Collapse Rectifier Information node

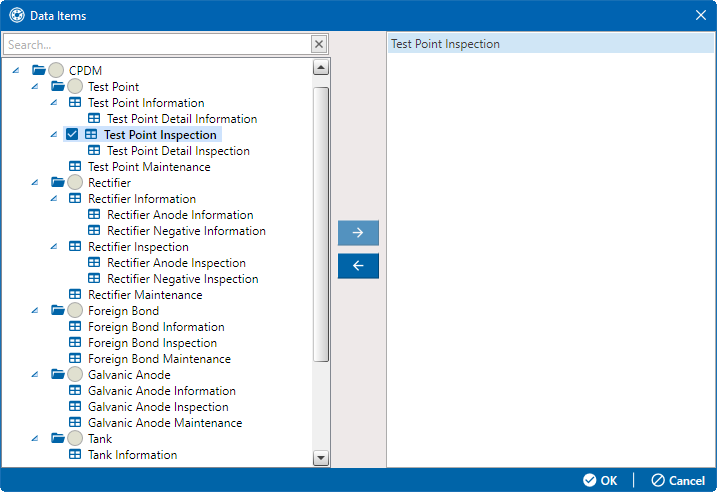click(x=54, y=198)
